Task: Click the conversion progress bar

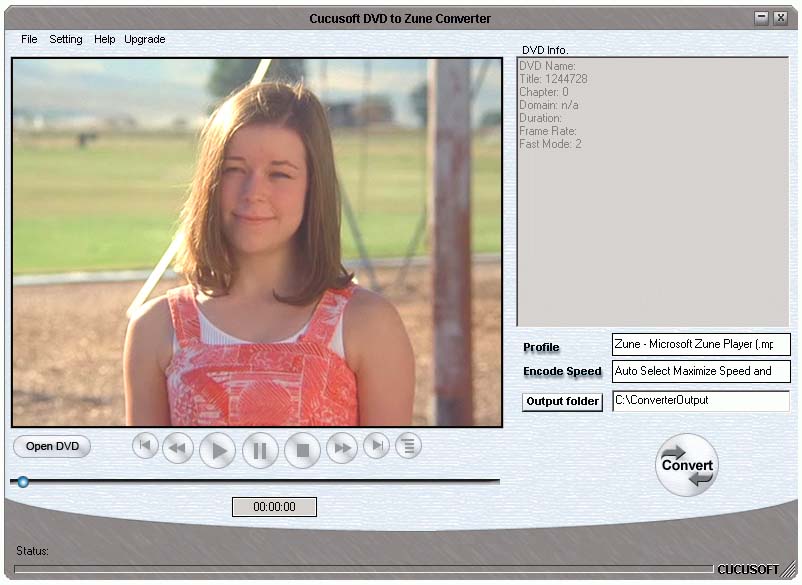Action: (x=364, y=569)
